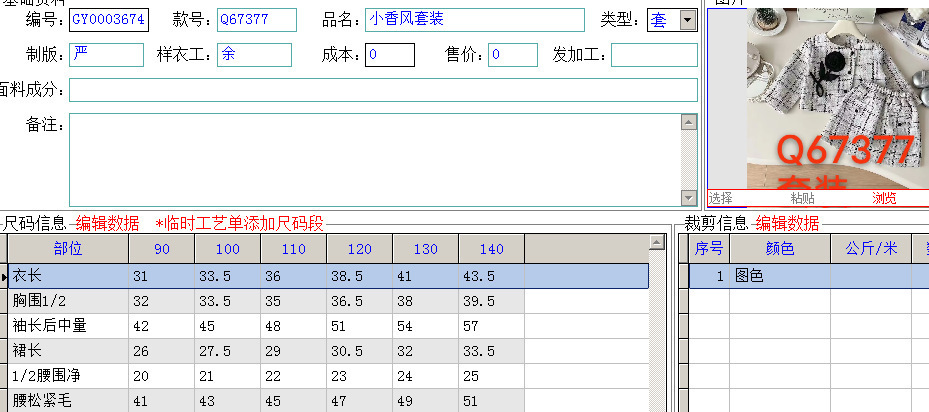Click the 备注 scrollbar down arrow
This screenshot has height=412, width=929.
pos(688,198)
